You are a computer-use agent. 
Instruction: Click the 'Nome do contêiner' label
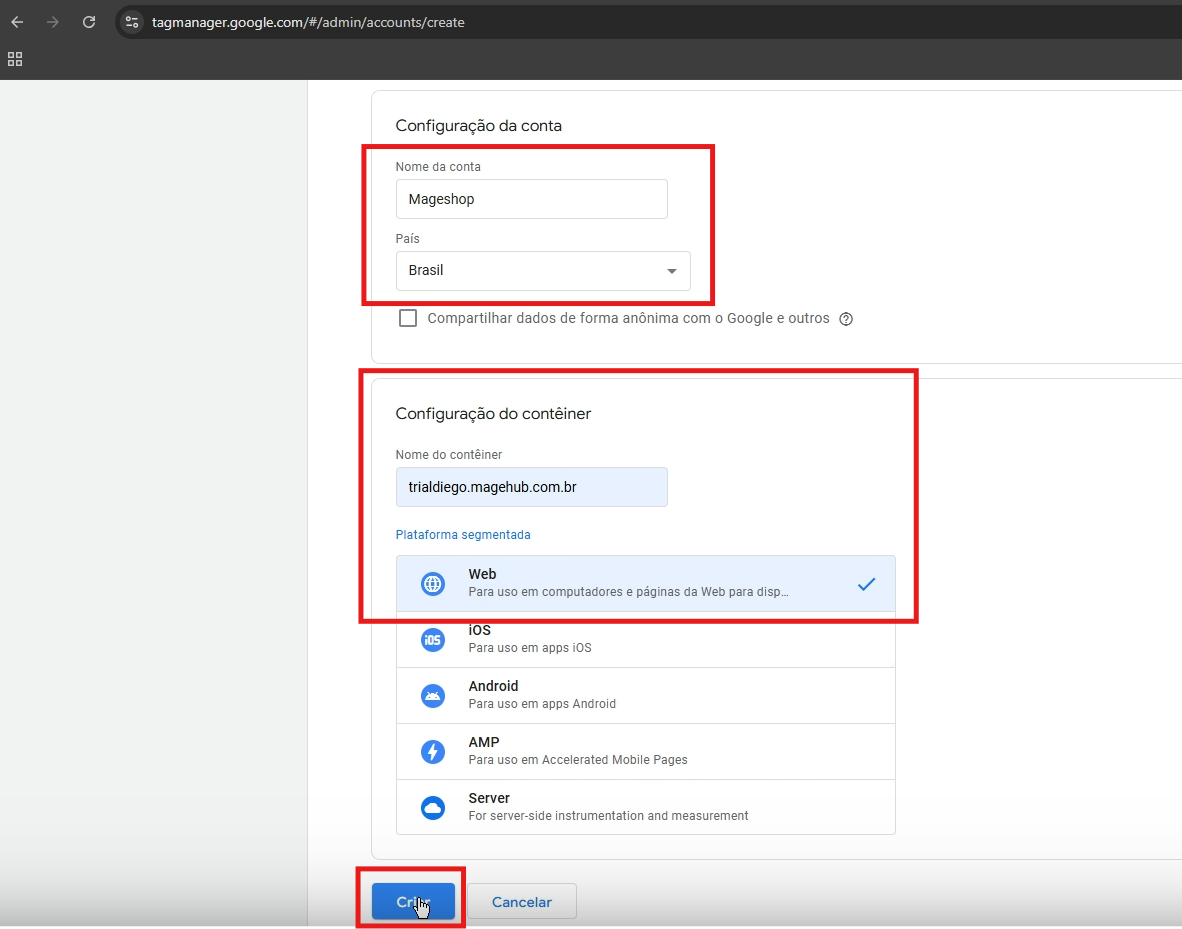449,455
